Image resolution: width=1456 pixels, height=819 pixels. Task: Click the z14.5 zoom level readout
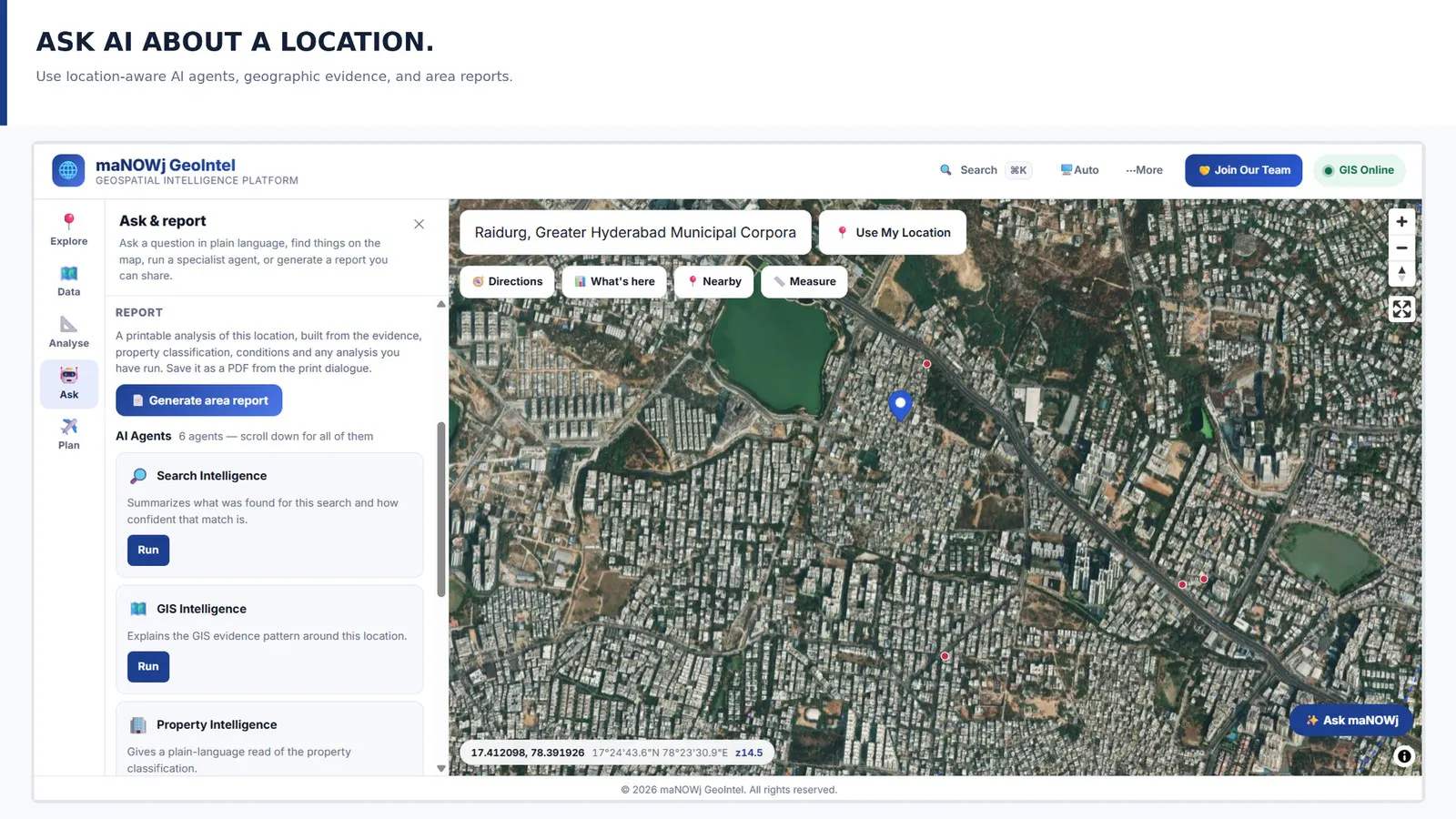749,753
